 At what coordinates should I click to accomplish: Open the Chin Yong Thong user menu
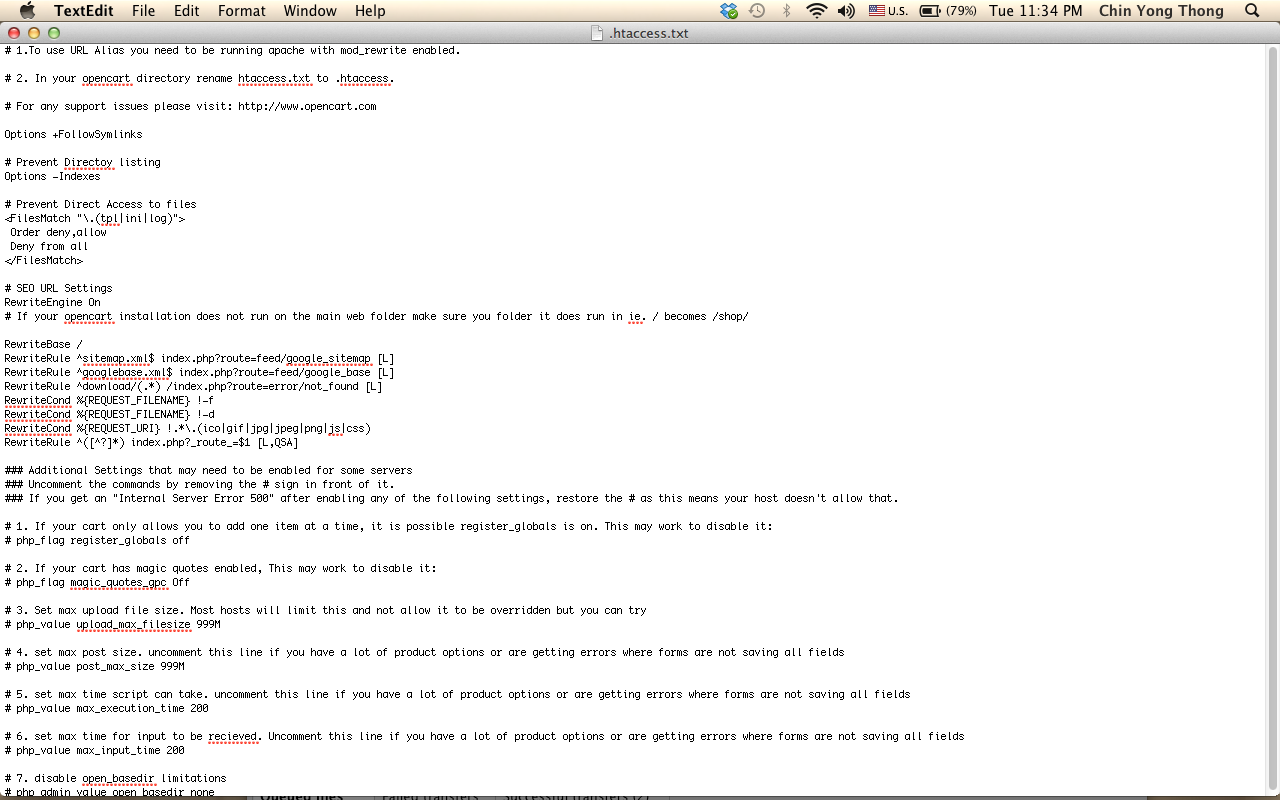click(1161, 11)
